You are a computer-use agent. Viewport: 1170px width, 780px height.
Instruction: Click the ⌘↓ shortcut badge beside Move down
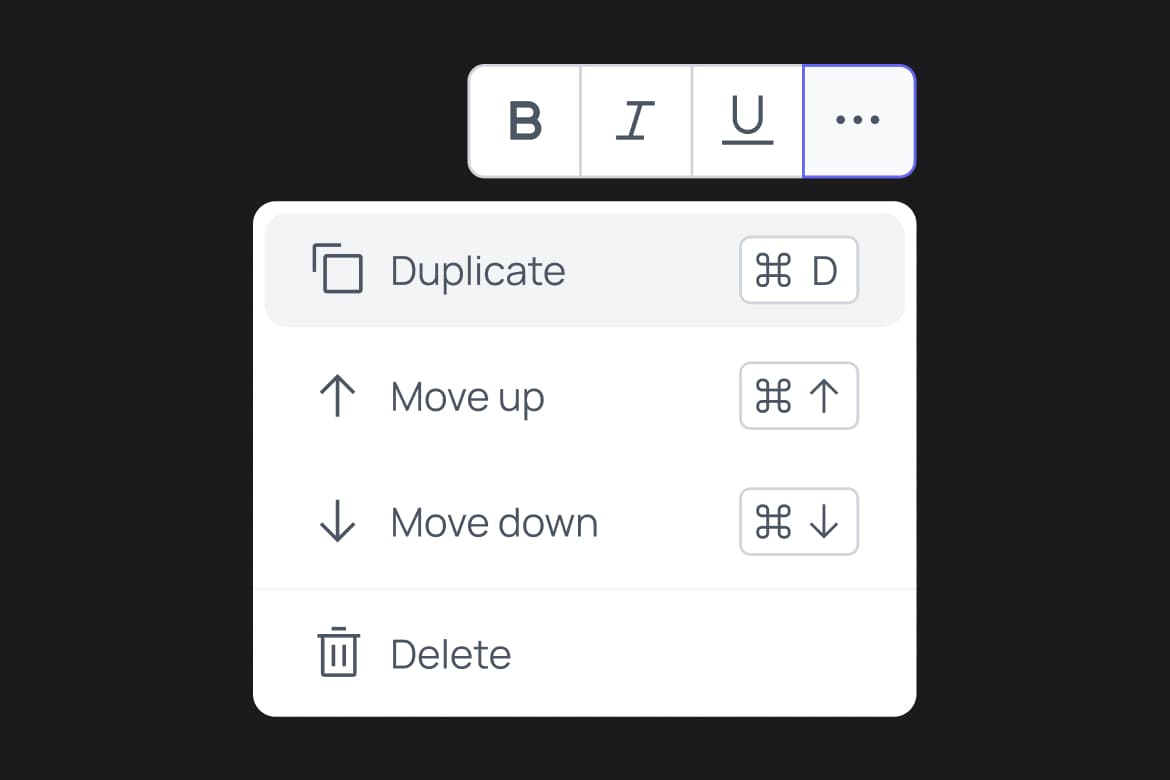point(798,522)
